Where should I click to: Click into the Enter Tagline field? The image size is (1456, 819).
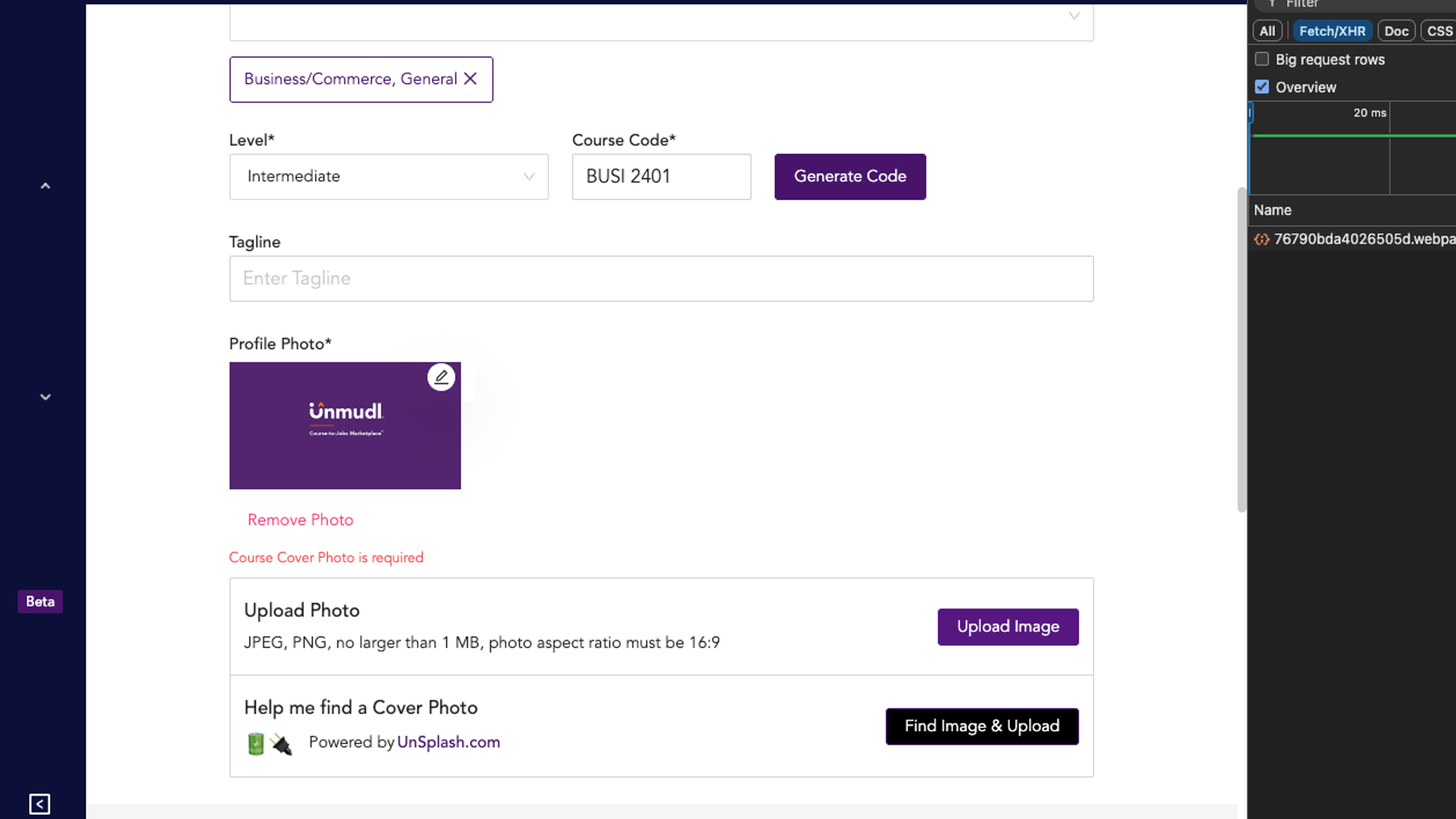click(x=661, y=278)
